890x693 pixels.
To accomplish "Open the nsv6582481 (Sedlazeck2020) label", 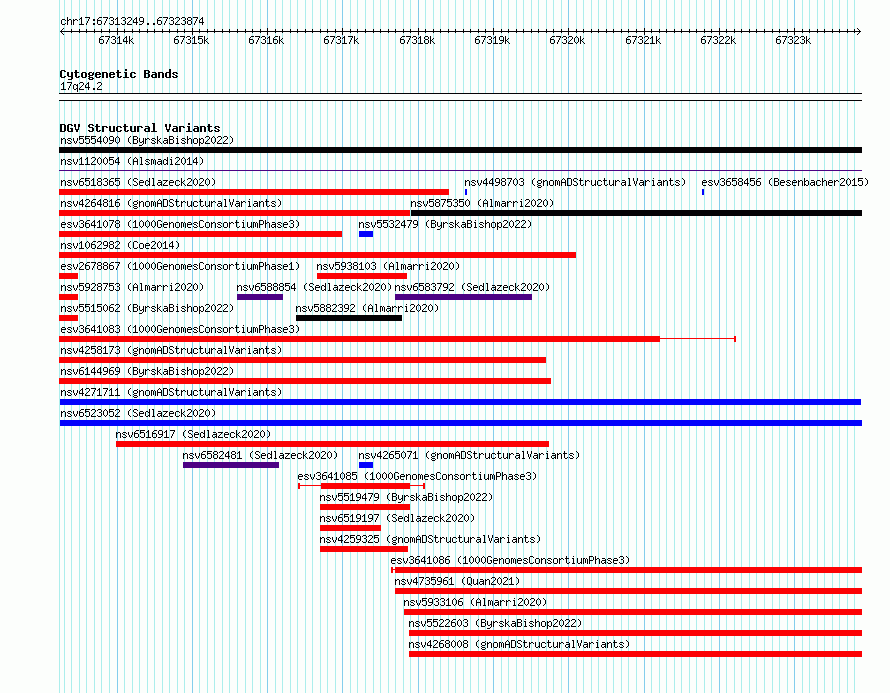I will (260, 455).
